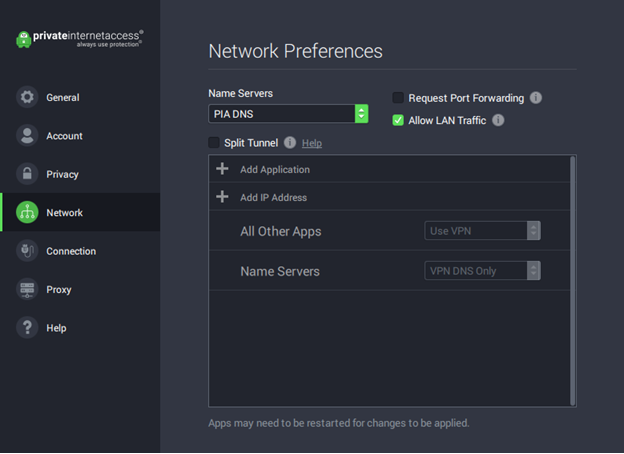
Task: Click the All Other Apps row label
Action: pos(281,231)
